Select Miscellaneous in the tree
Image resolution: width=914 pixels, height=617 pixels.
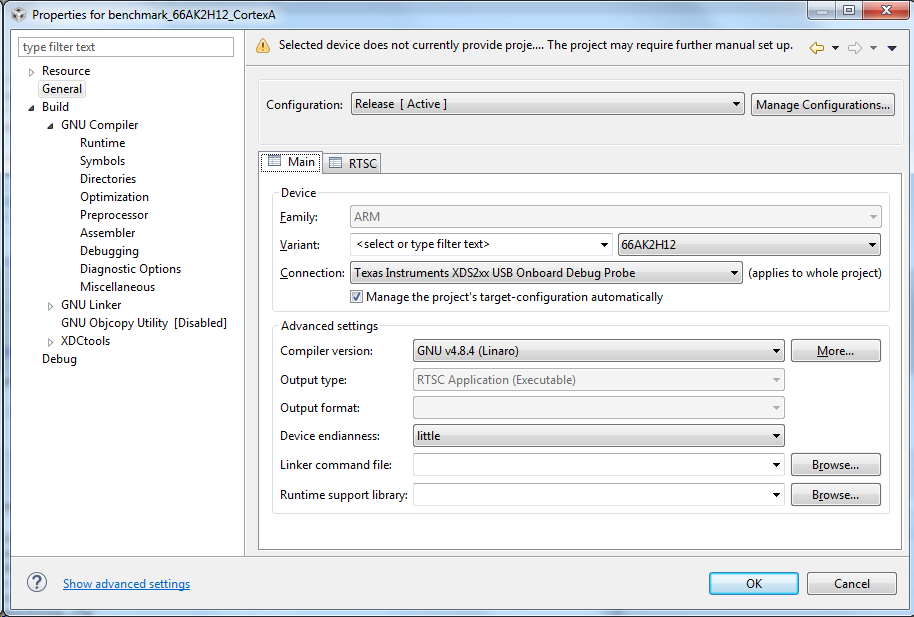(118, 287)
